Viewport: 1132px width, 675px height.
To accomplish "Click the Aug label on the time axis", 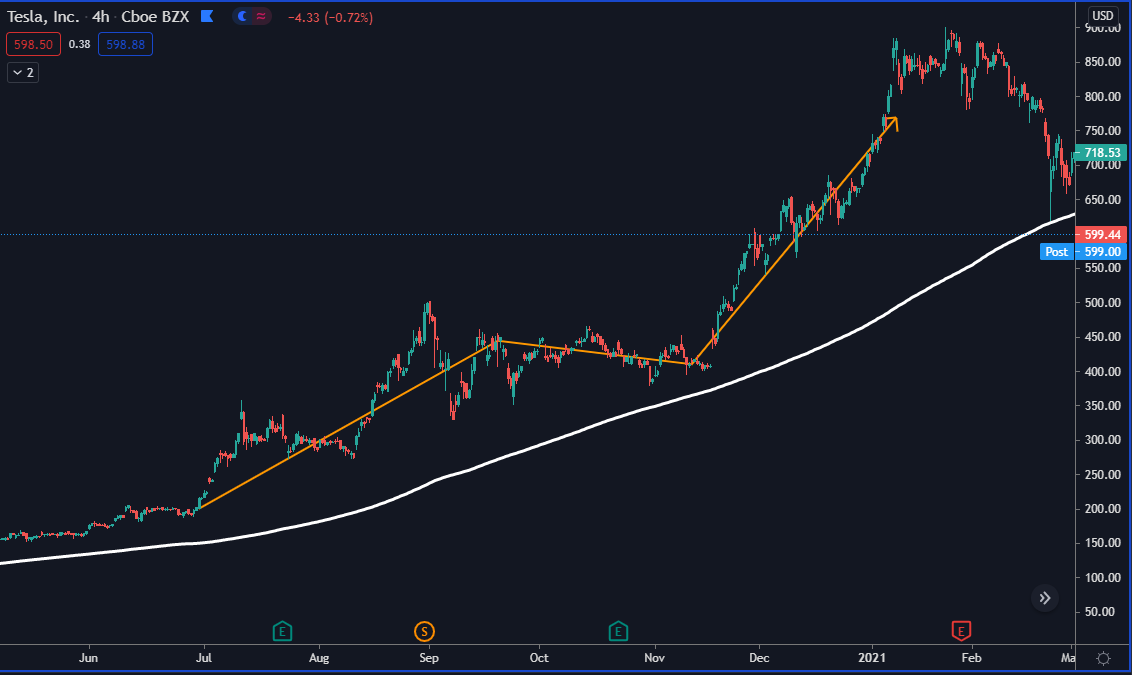I will pos(318,658).
